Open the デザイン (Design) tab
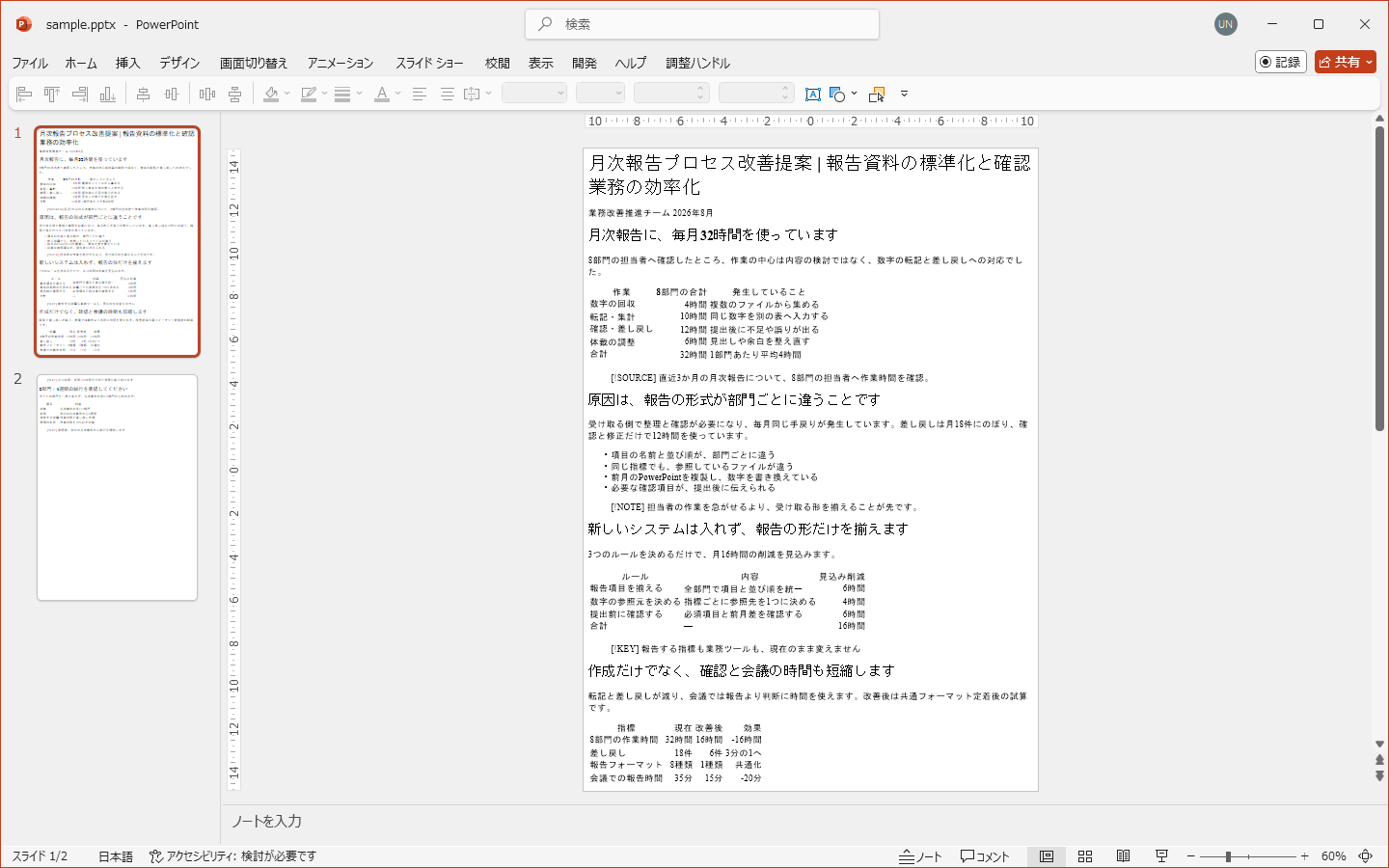Viewport: 1389px width, 868px height. point(179,63)
